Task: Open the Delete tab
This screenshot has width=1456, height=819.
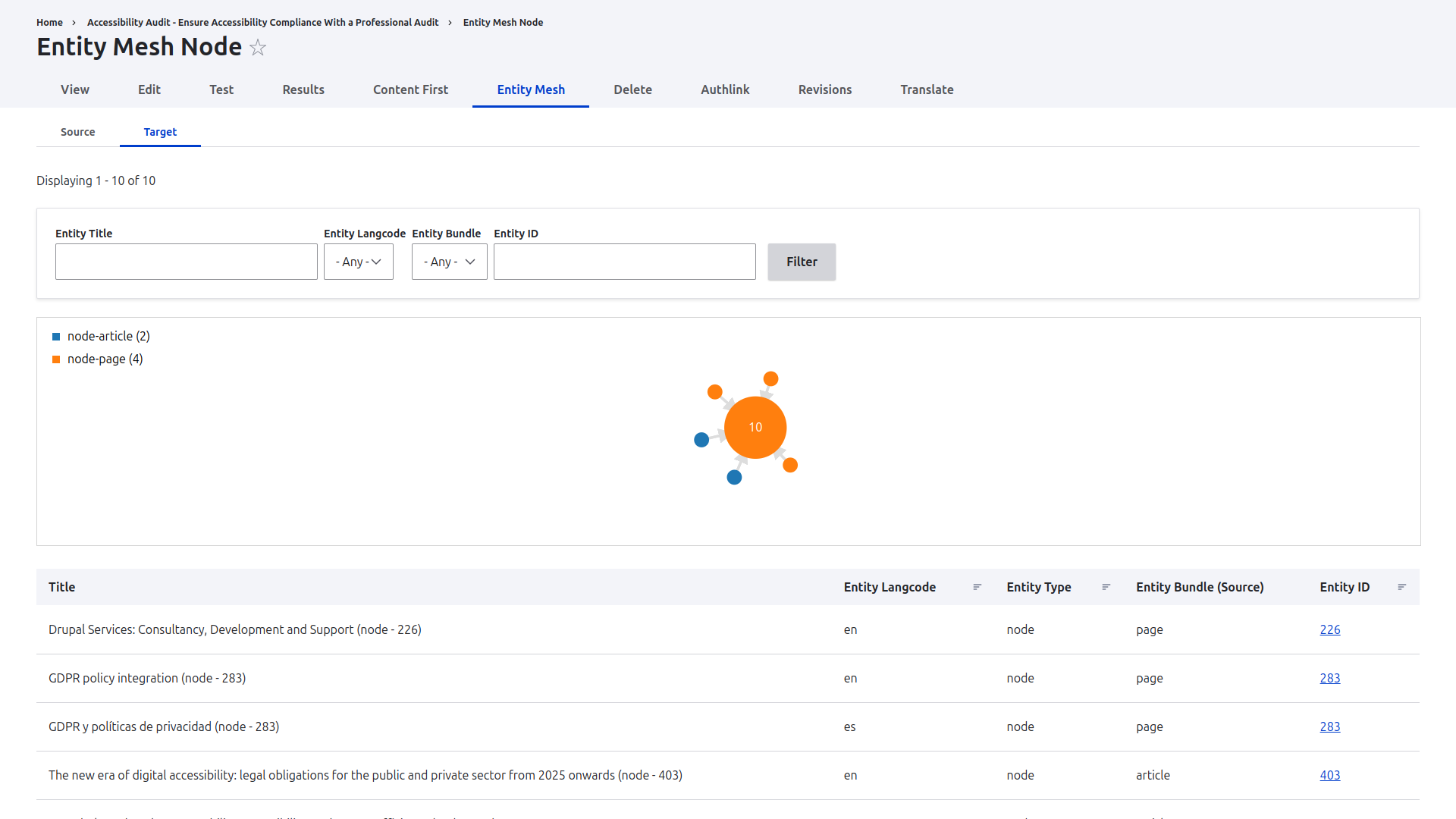Action: pos(633,89)
